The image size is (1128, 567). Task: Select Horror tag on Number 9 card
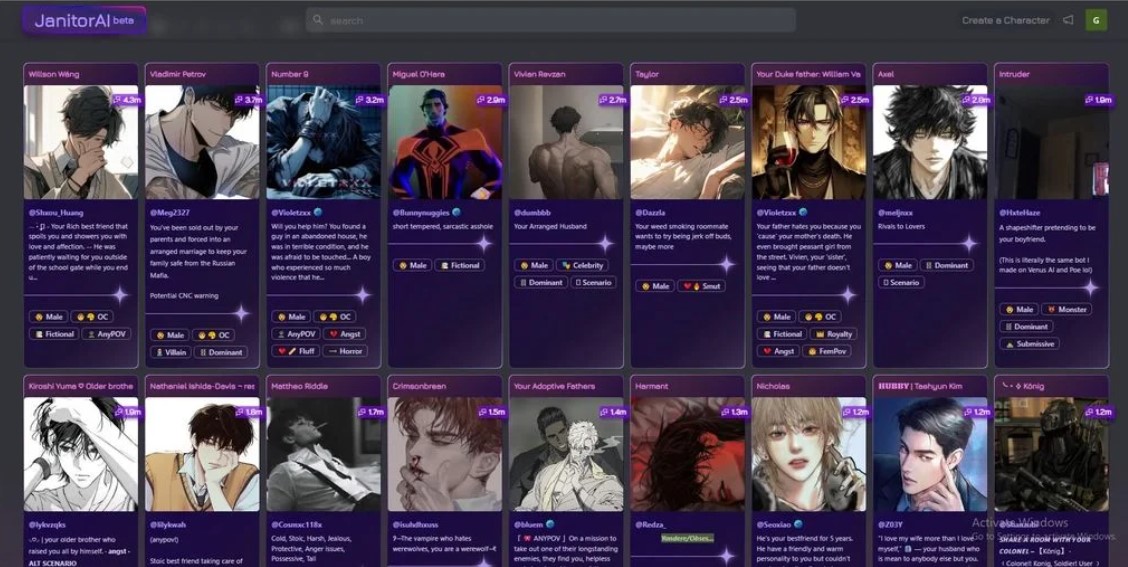pyautogui.click(x=345, y=351)
